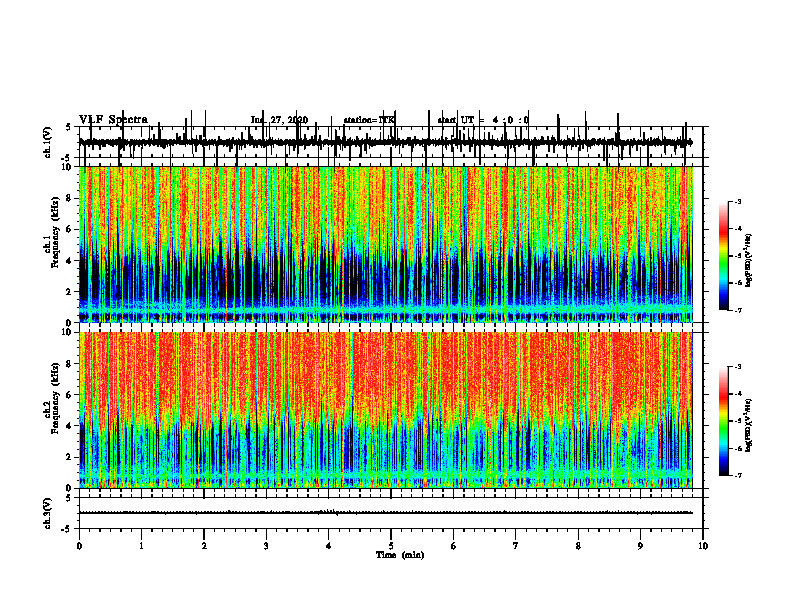Click the x-axis tick label "5"
The image size is (792, 612).
(391, 546)
